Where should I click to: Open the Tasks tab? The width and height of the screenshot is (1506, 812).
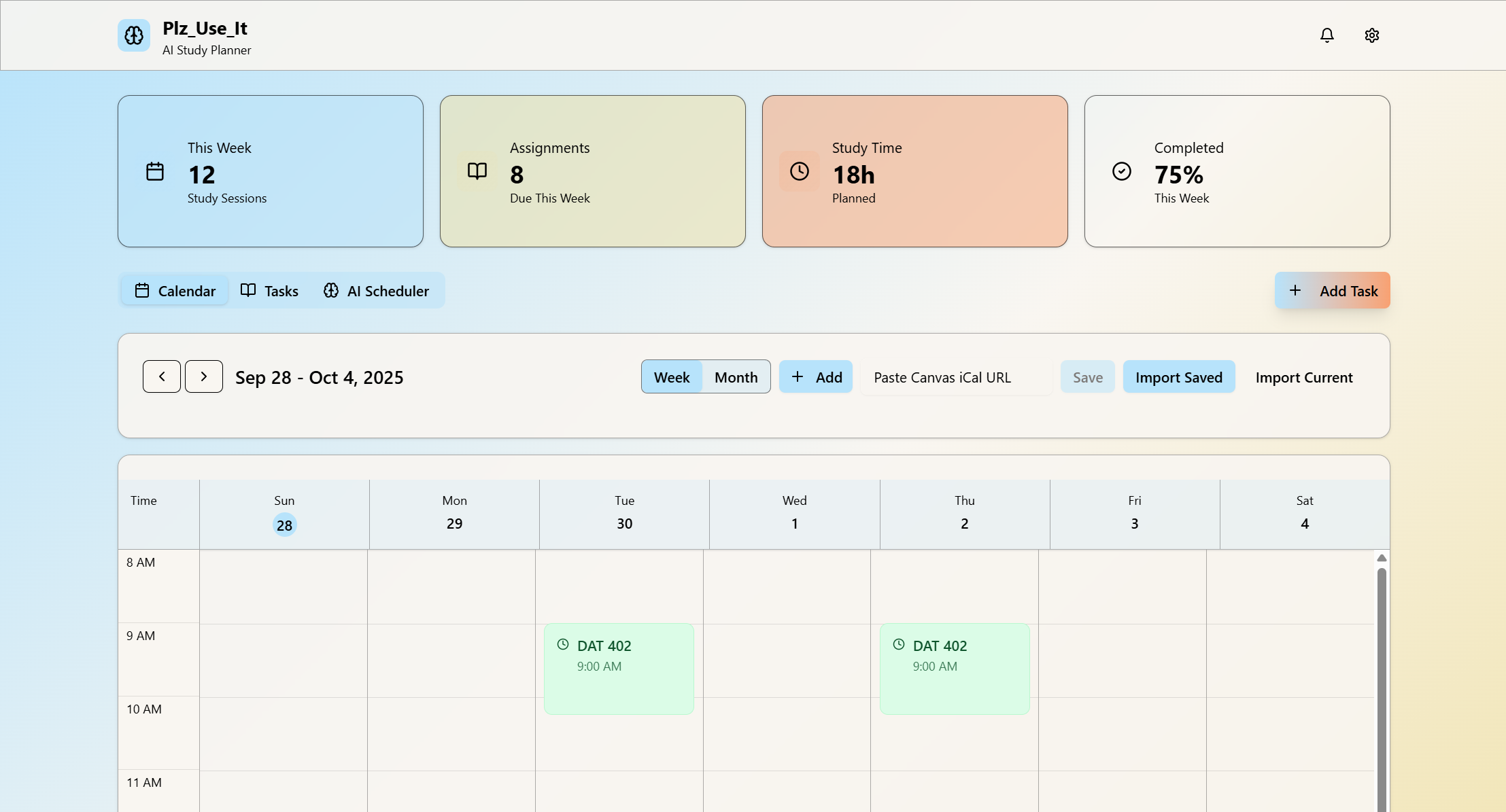click(270, 291)
